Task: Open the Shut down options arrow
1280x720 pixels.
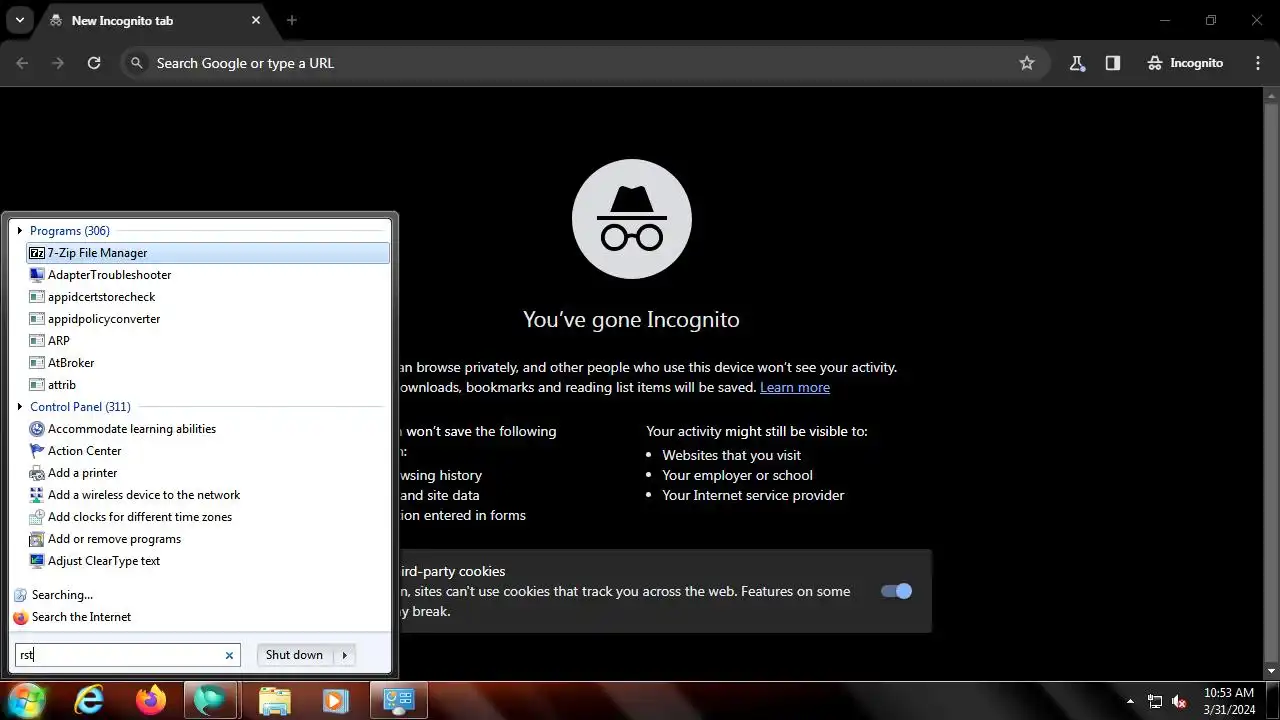Action: (344, 655)
